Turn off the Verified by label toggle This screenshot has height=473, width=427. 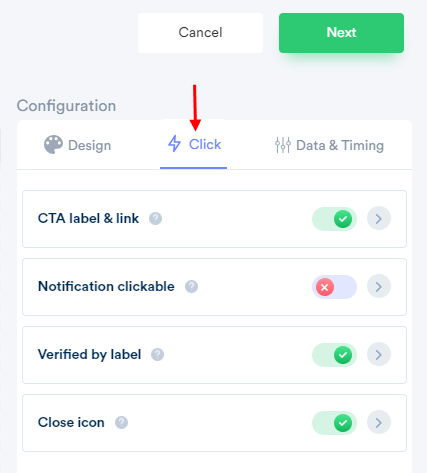334,355
